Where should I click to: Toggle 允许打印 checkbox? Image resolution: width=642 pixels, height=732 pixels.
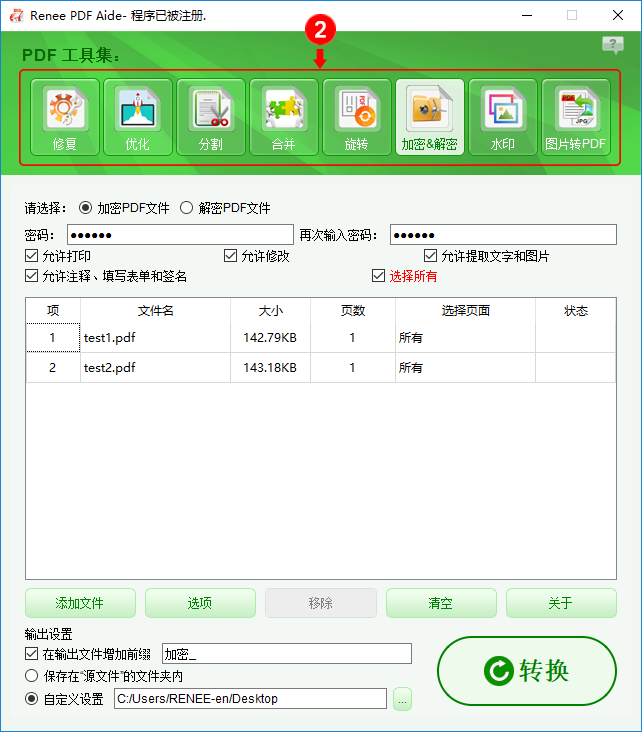pyautogui.click(x=31, y=256)
